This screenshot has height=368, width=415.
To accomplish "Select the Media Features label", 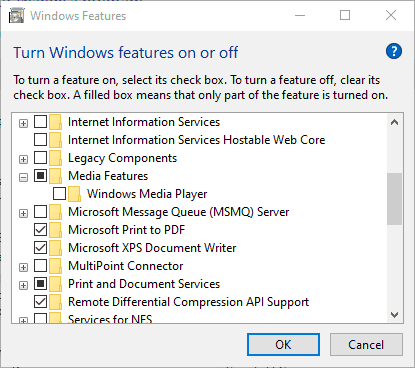I will pos(108,176).
